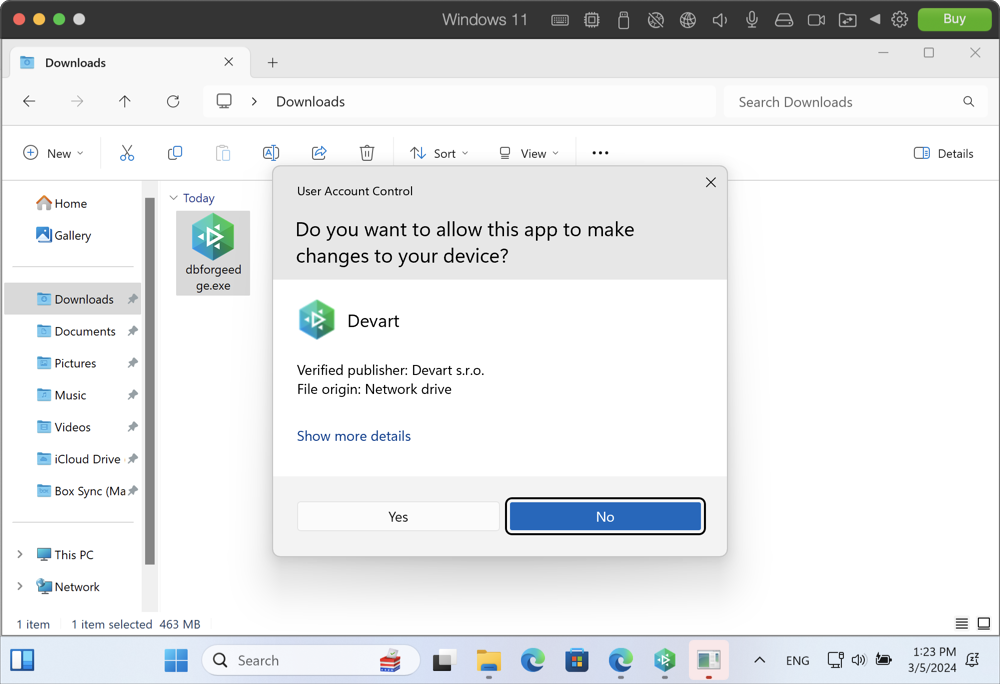Expand the Network tree node
The width and height of the screenshot is (1000, 684).
coord(20,586)
